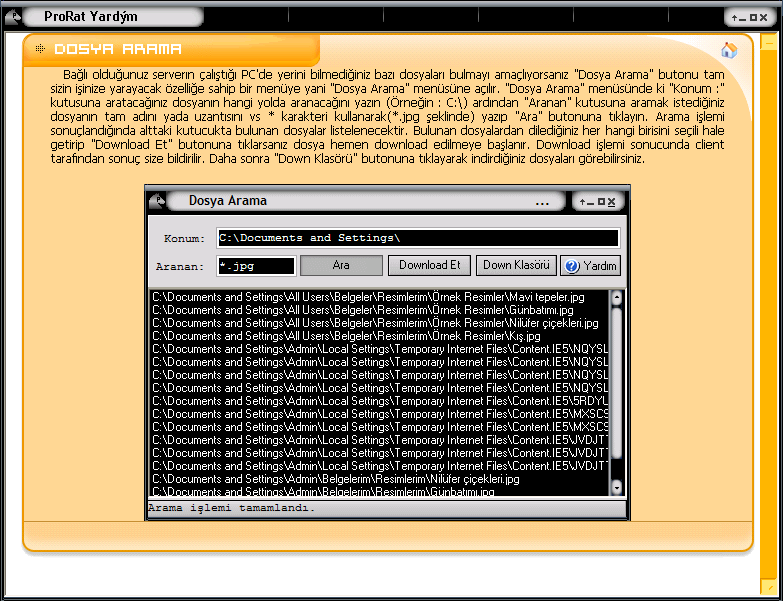Click the up-arrow button in the ProRat Yardým title bar

(735, 17)
